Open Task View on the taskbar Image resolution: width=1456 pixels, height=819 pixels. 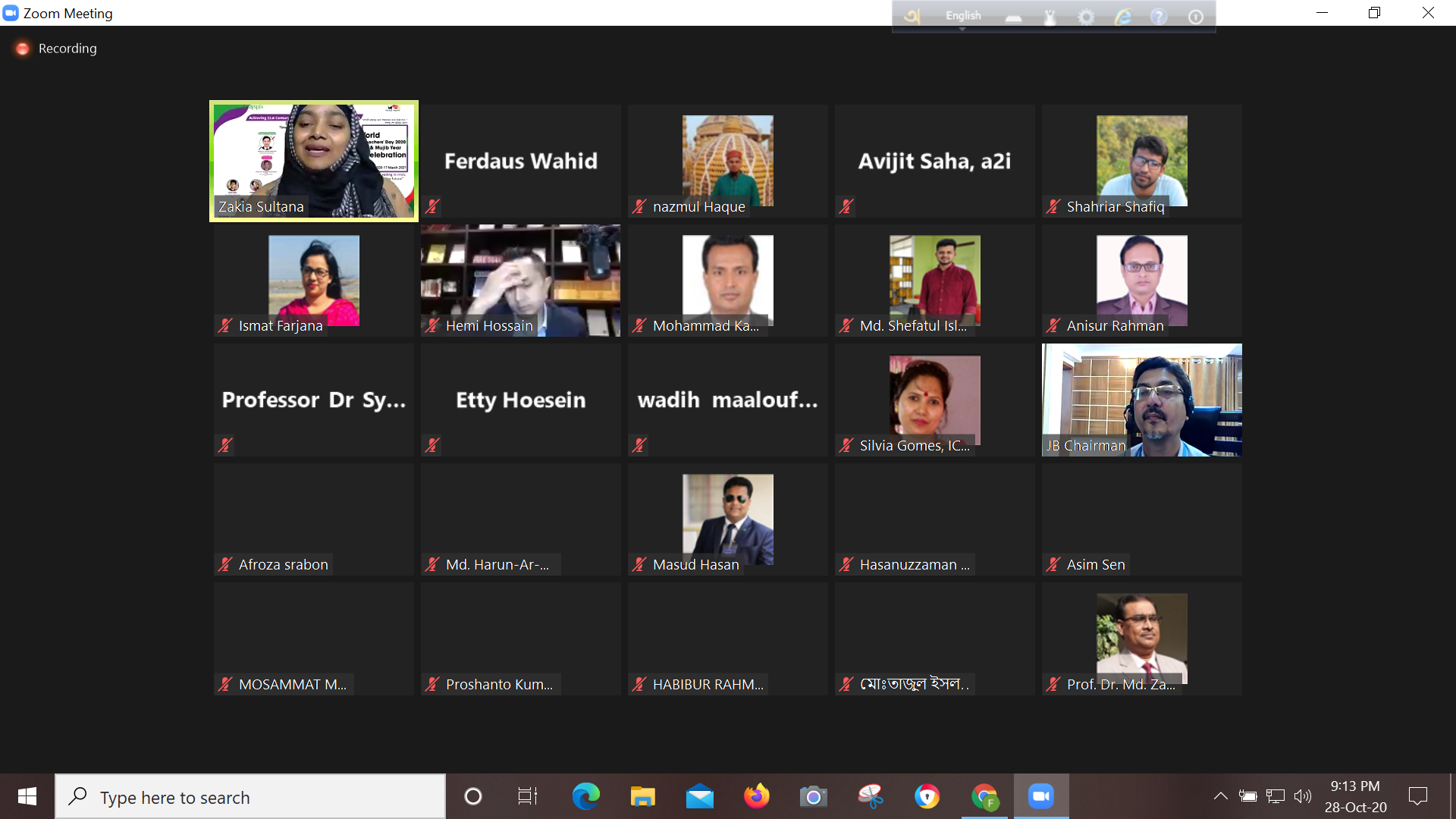click(x=528, y=796)
